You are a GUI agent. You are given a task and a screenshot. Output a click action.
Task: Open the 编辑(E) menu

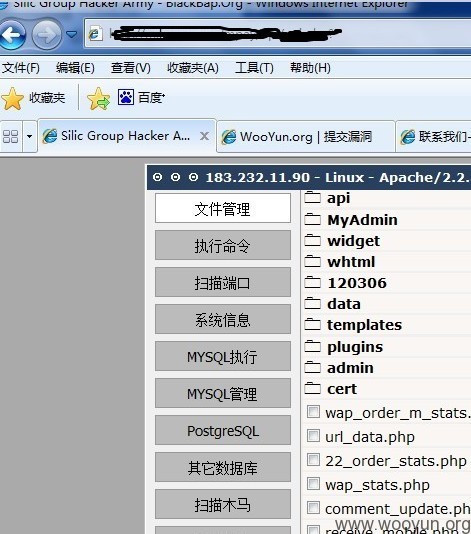[x=75, y=68]
